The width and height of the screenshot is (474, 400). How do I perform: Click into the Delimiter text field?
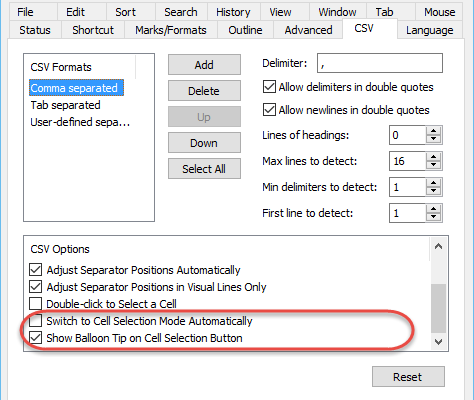pyautogui.click(x=380, y=63)
